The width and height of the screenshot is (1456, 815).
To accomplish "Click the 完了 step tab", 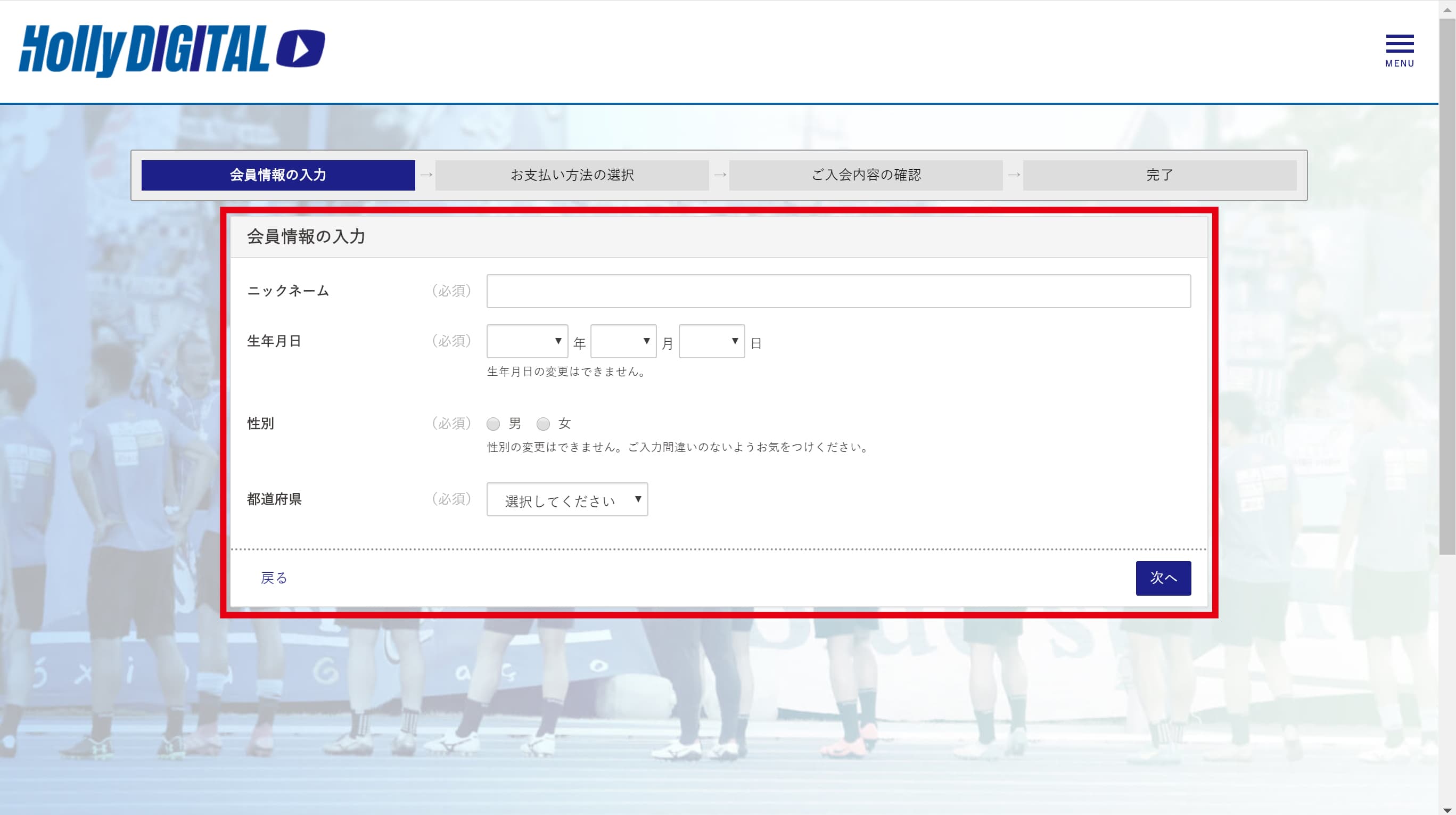I will click(x=1160, y=175).
